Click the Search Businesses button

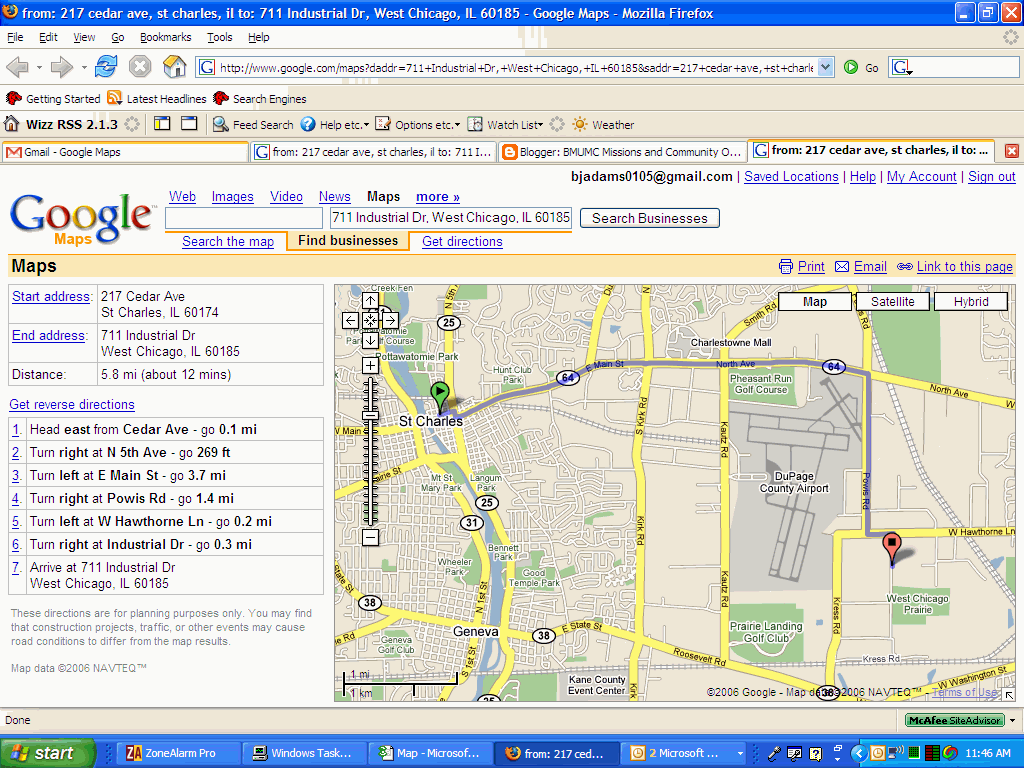650,218
